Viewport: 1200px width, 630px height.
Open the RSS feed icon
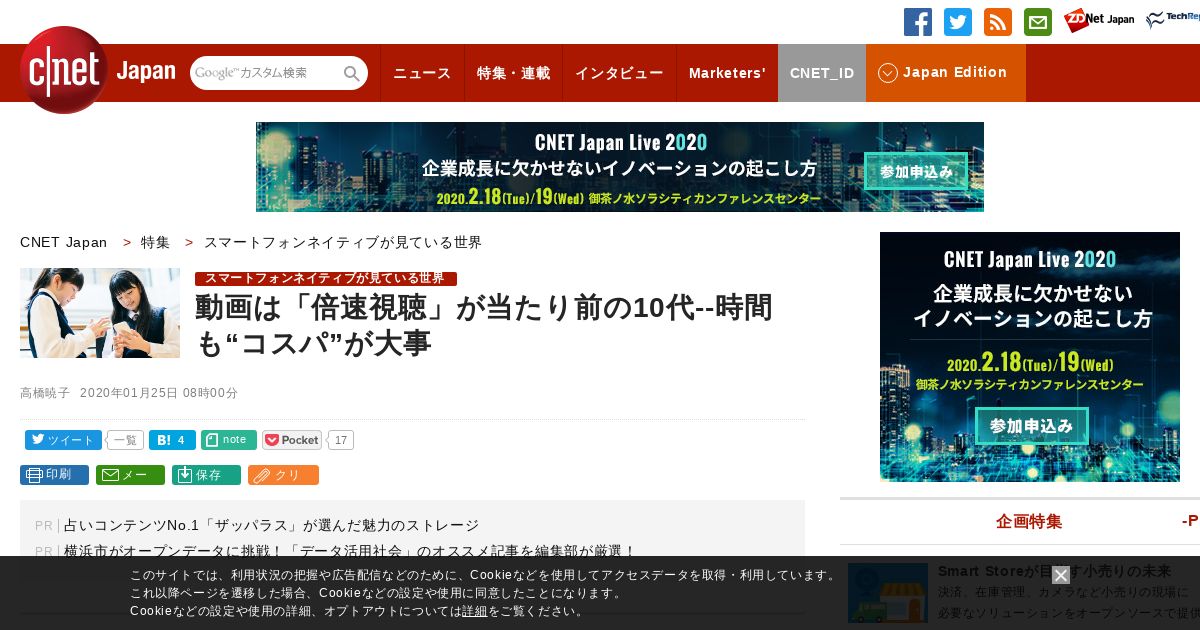point(998,22)
